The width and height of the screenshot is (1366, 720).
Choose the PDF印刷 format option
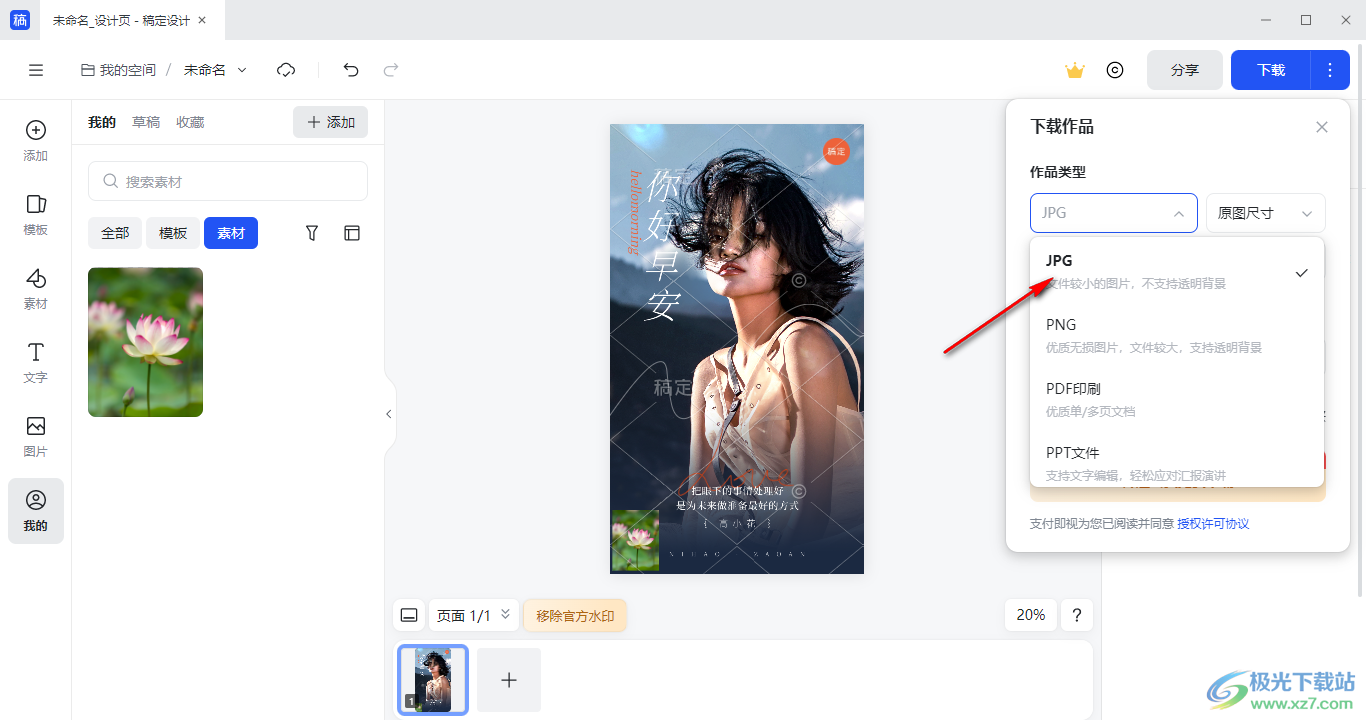tap(1177, 399)
